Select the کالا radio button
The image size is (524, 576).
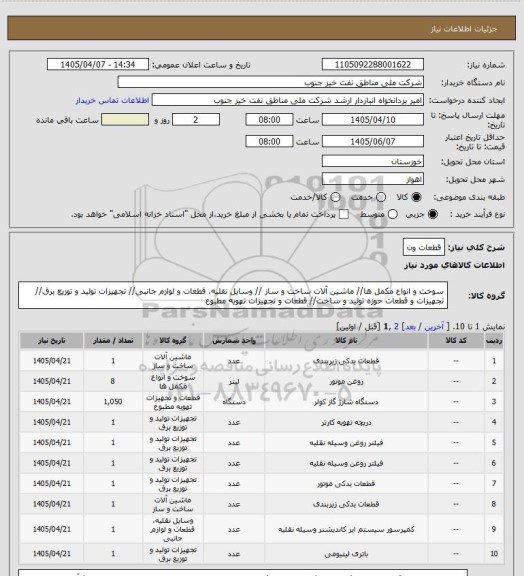(x=416, y=197)
